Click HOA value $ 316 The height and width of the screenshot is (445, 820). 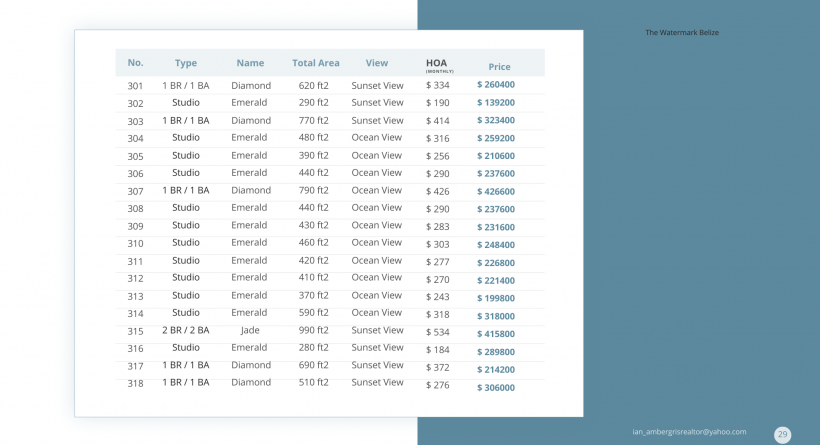[x=438, y=139]
